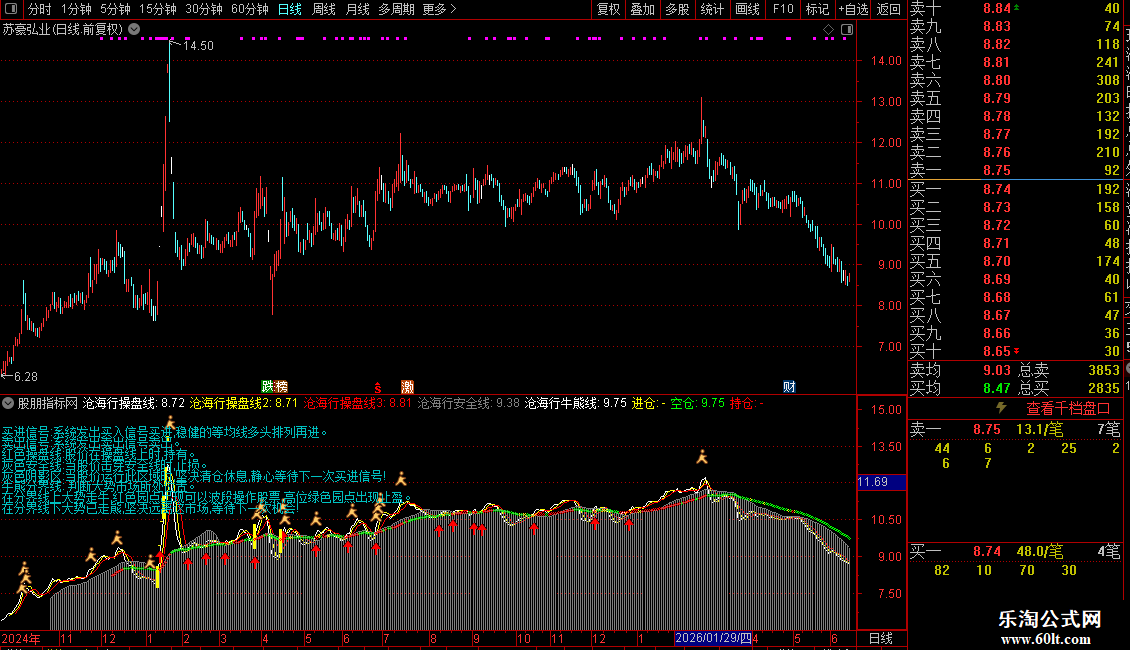Screen dimensions: 1130x650
Task: Click 买一 bid price 8.74 in order book
Action: (997, 189)
